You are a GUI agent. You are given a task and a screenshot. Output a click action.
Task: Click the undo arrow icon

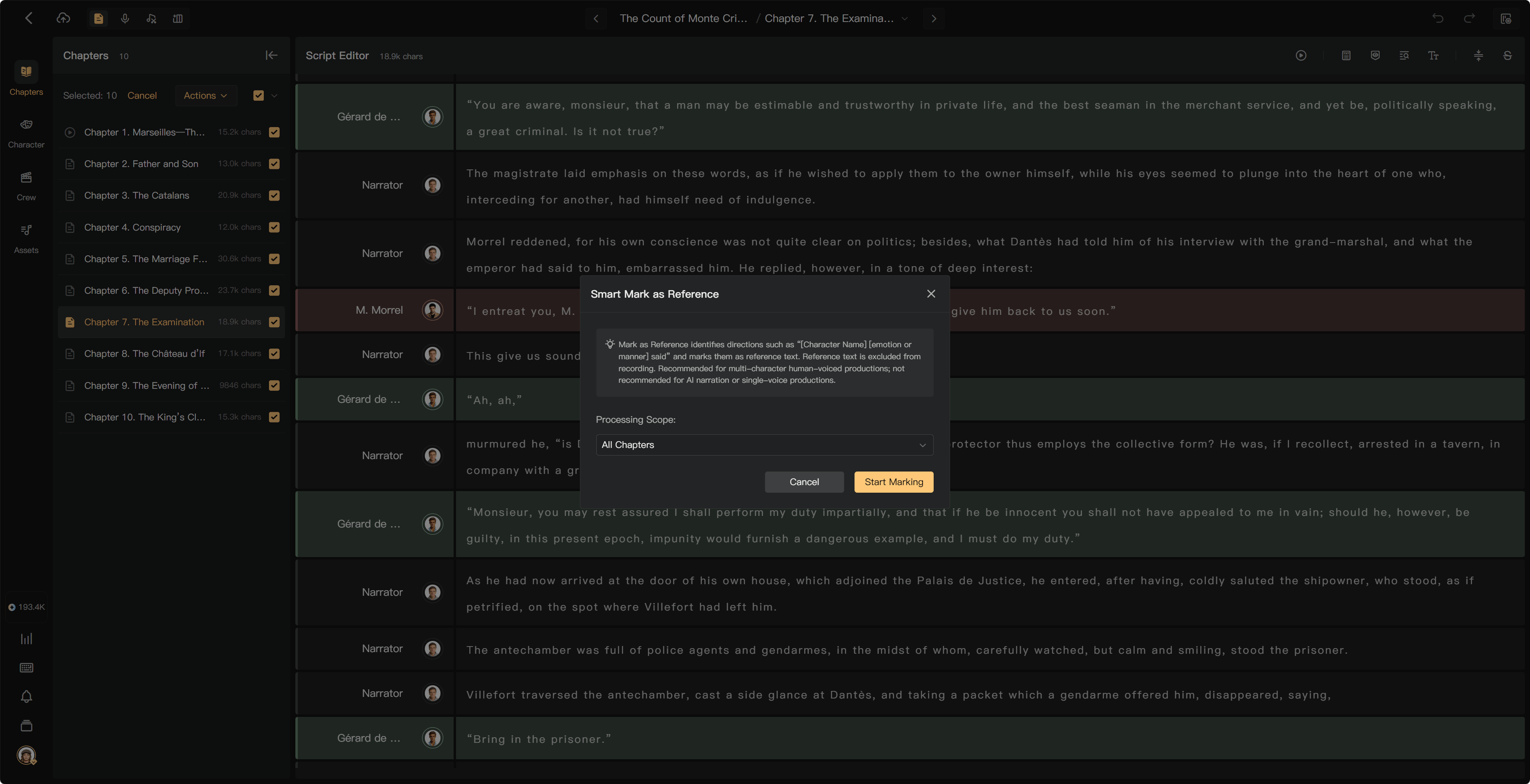(x=1437, y=18)
